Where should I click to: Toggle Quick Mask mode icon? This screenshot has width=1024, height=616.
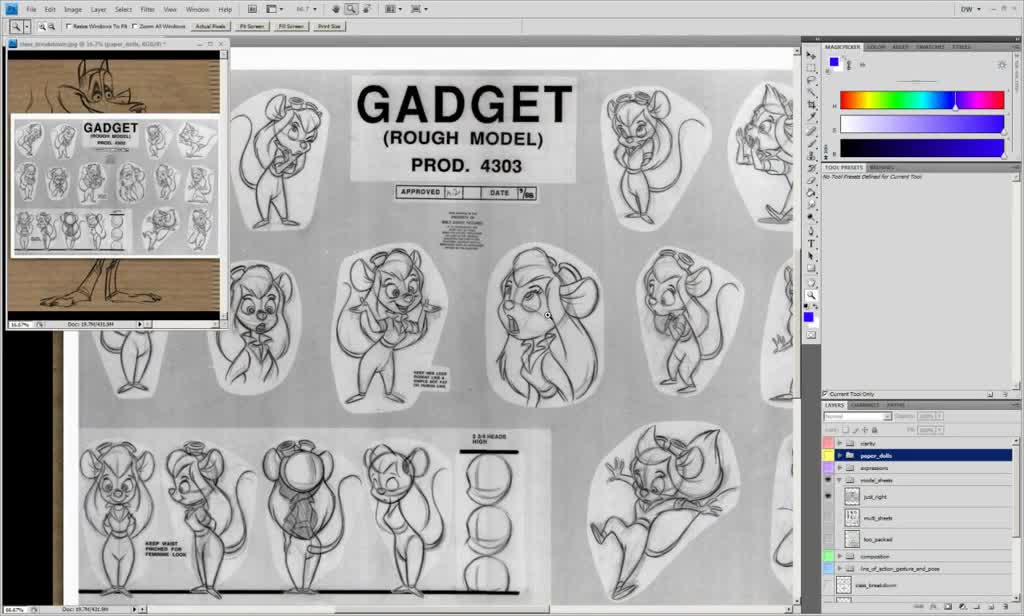(x=810, y=335)
